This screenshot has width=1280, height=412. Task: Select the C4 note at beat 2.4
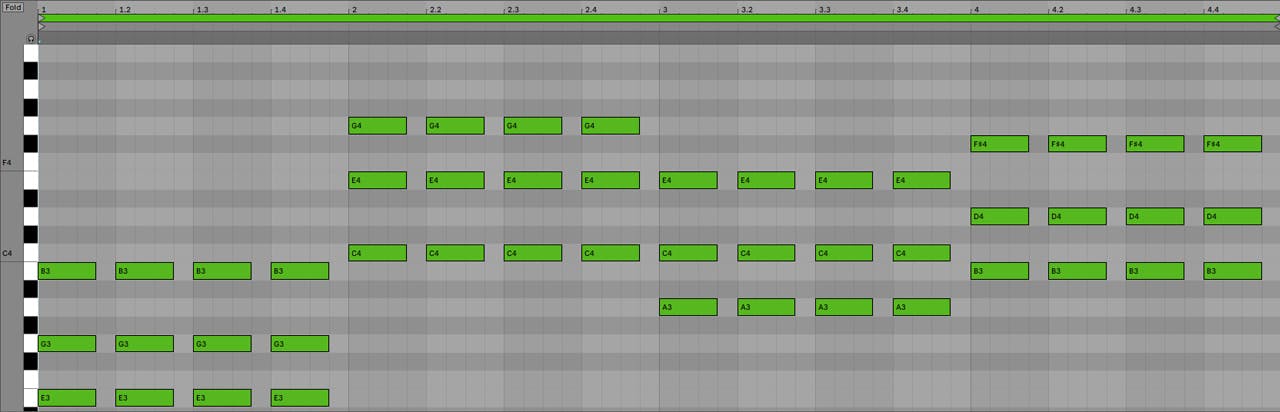tap(610, 253)
